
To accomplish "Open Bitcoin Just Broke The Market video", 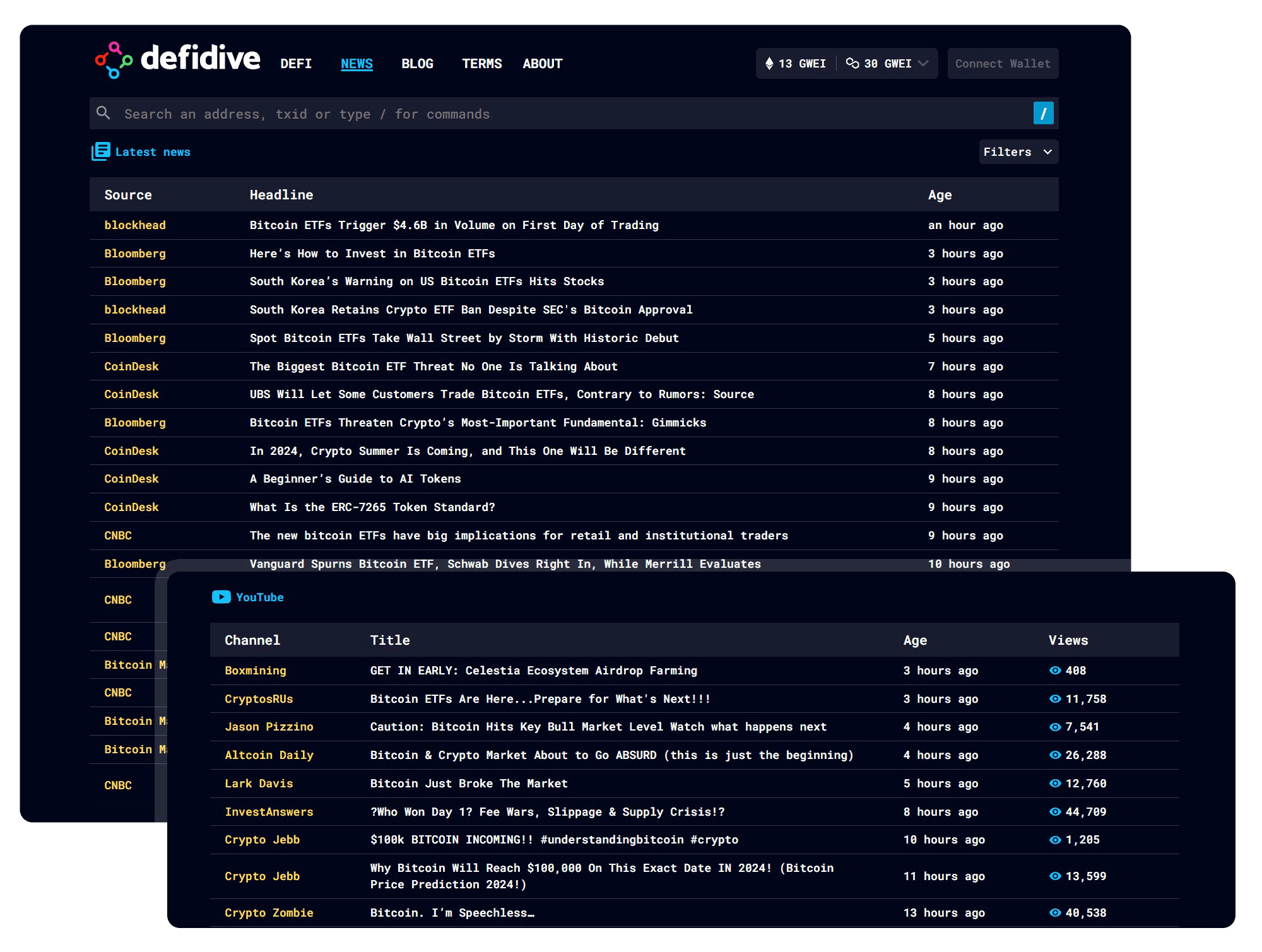I will tap(469, 784).
